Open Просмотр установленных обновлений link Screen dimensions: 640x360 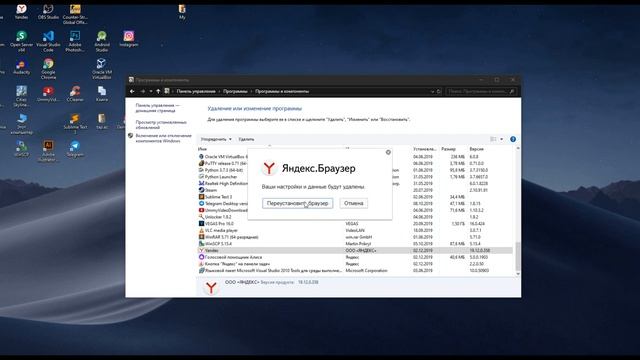[x=161, y=124]
